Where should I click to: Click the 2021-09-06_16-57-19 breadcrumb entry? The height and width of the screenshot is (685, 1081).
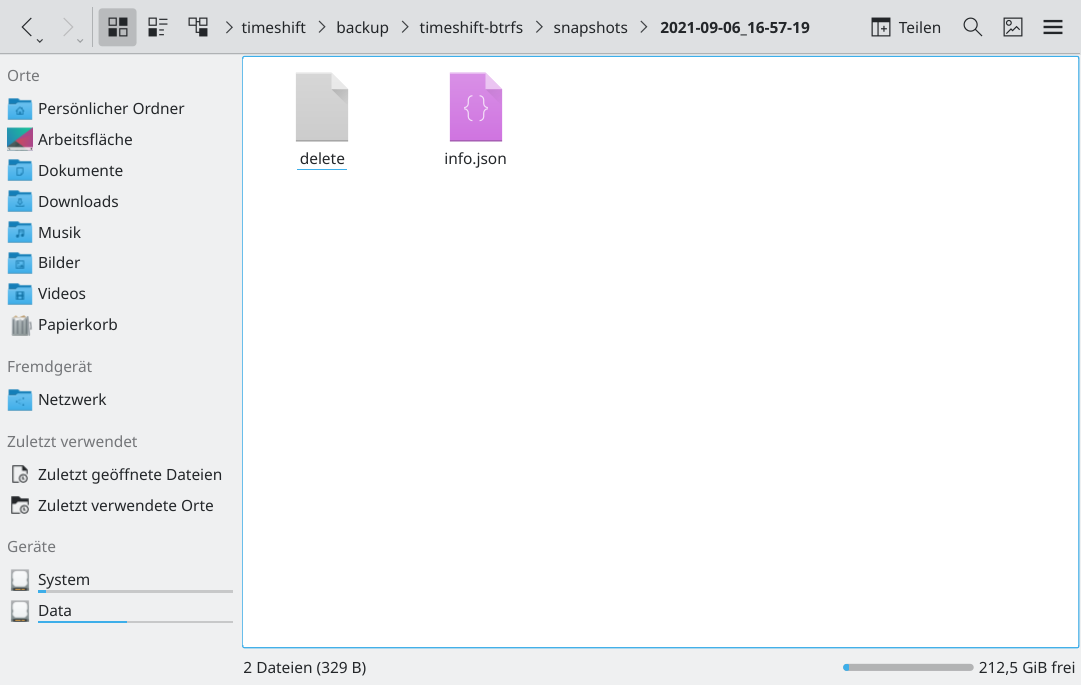(735, 28)
